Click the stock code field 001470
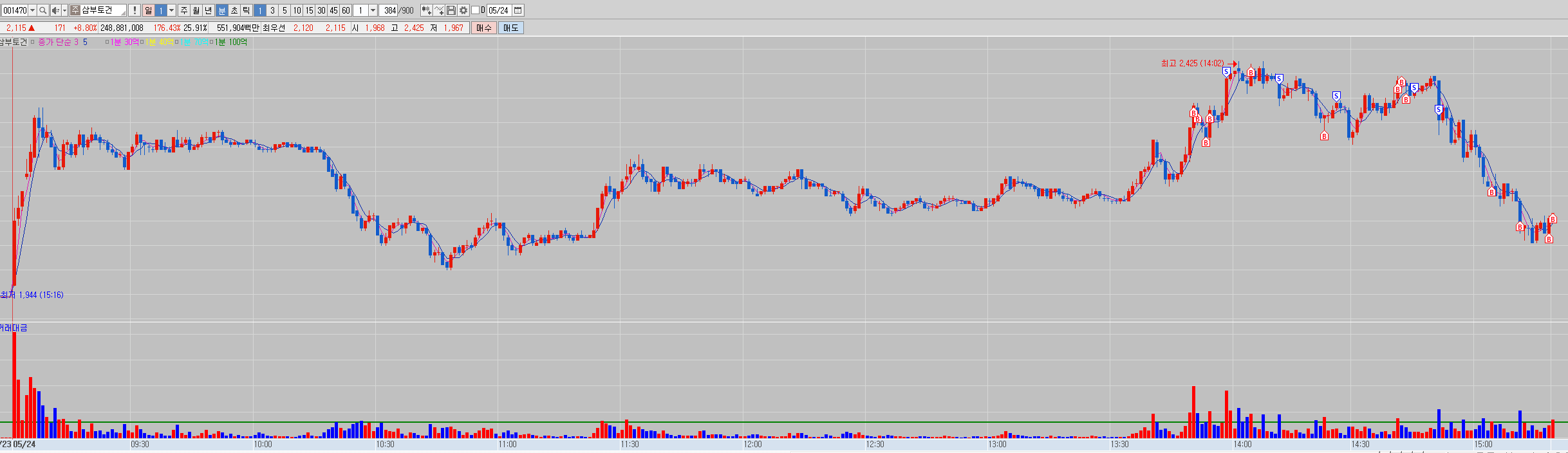 [15, 10]
